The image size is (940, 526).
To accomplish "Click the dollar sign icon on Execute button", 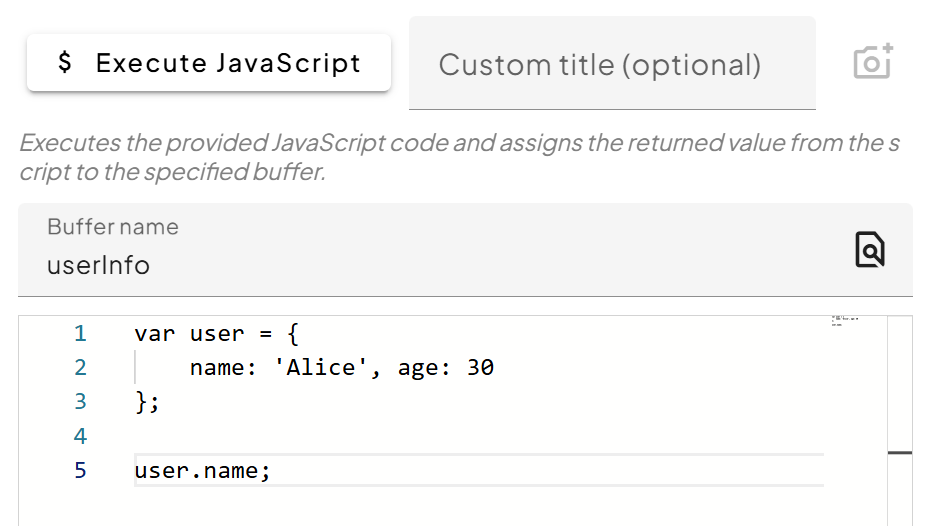I will (65, 63).
